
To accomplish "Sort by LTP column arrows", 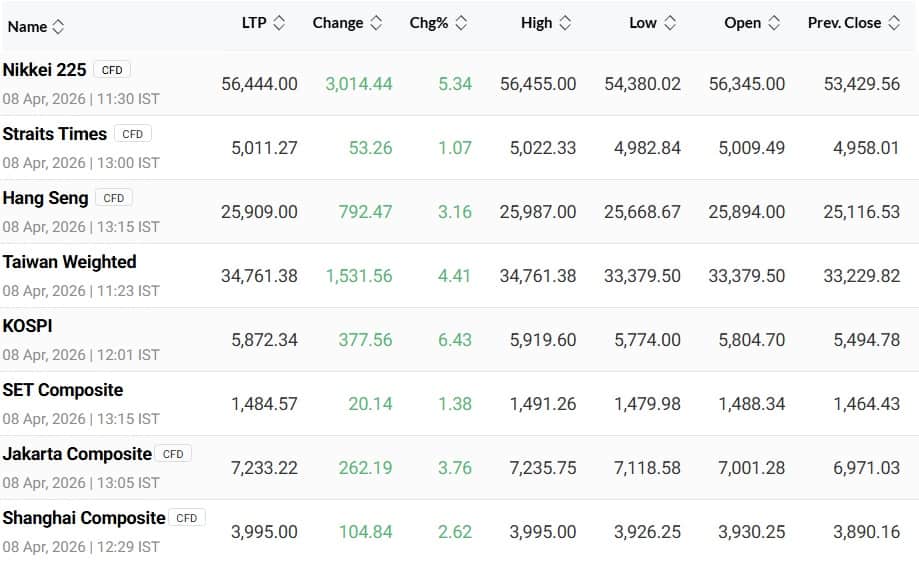I will coord(279,23).
